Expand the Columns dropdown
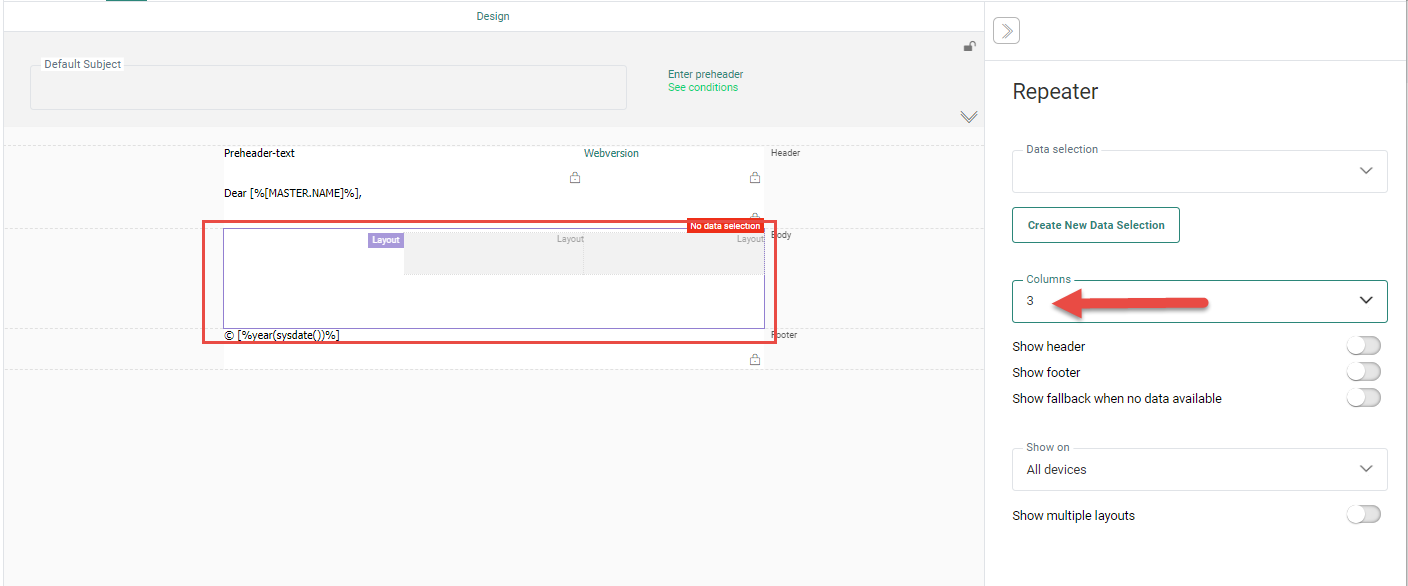This screenshot has width=1408, height=586. (x=1199, y=301)
